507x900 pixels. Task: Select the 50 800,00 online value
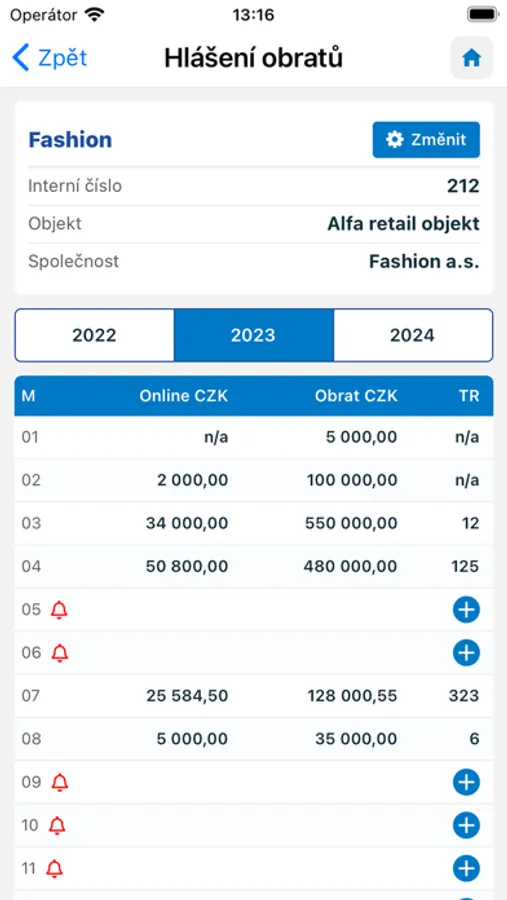(188, 567)
